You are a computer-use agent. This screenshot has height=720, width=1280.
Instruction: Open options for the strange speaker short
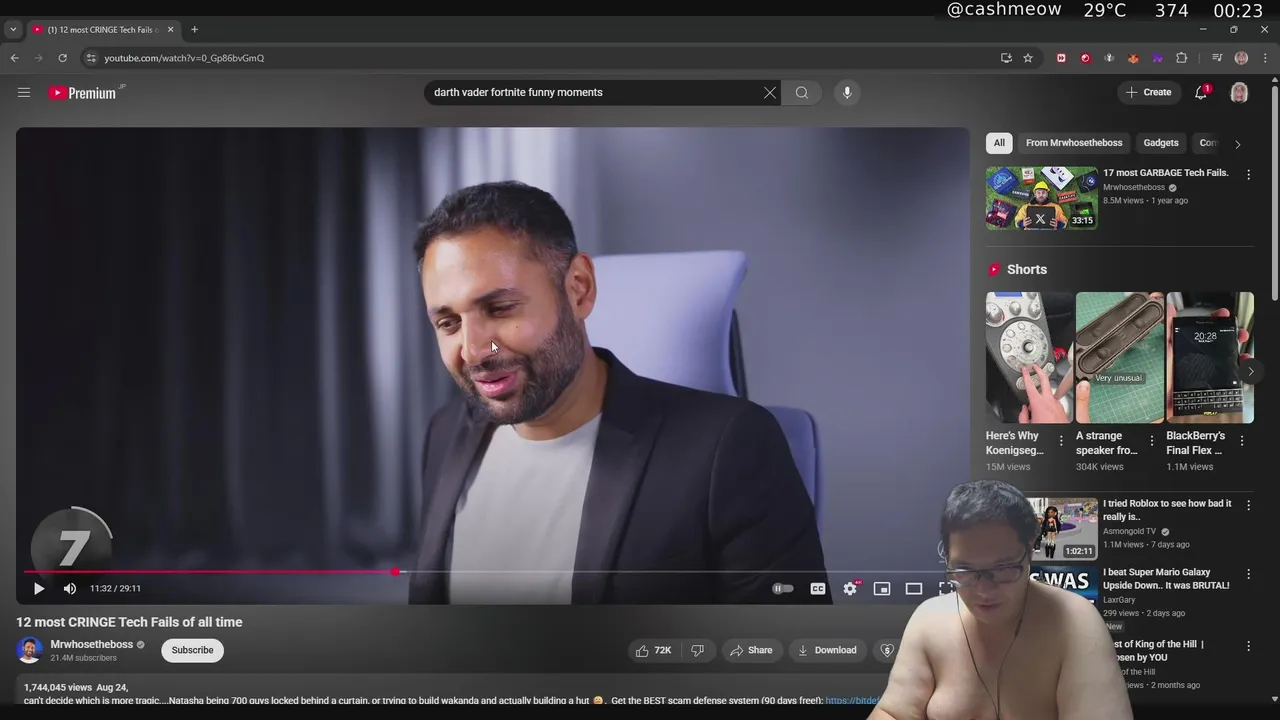(1151, 441)
